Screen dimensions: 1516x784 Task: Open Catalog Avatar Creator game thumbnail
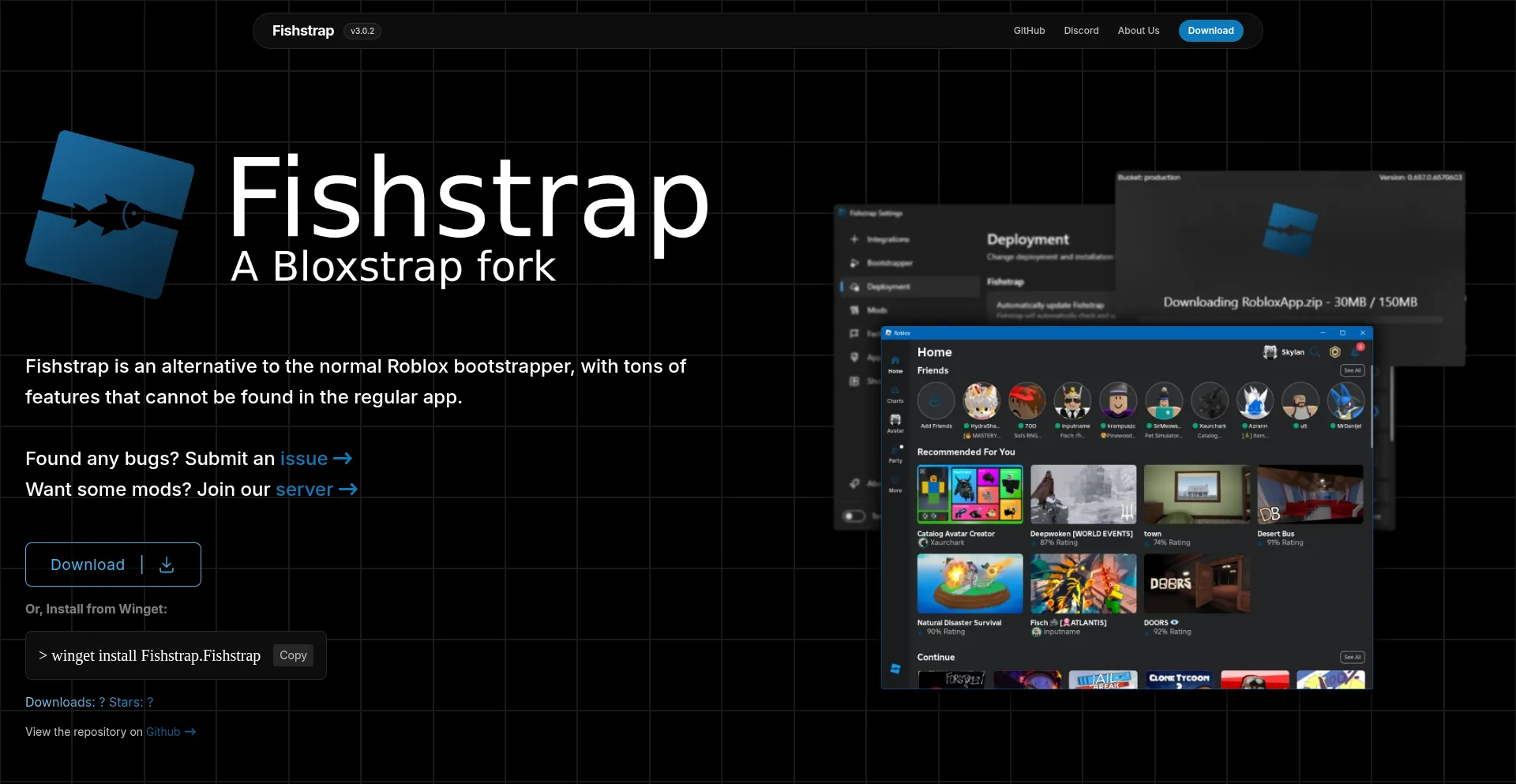970,494
